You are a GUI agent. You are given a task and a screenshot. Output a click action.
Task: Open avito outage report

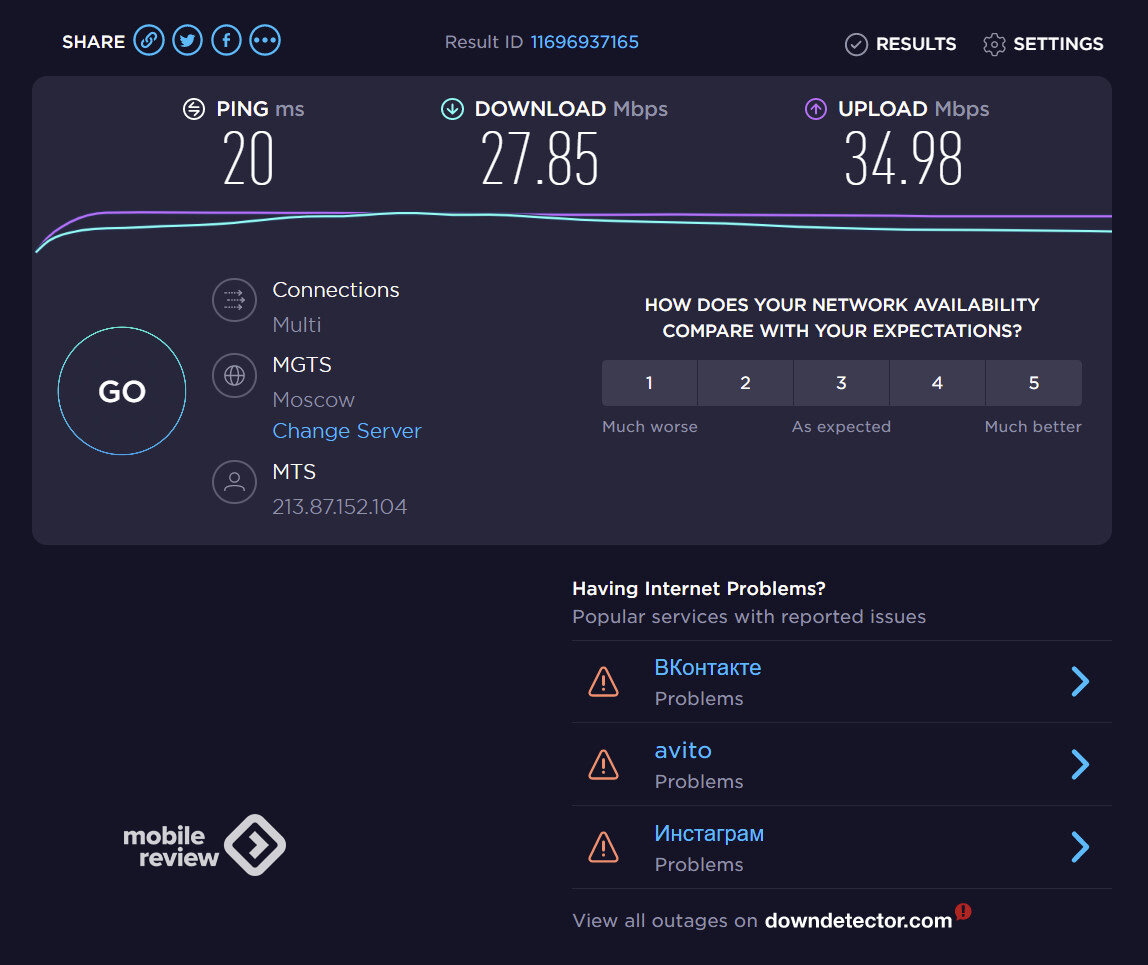coord(683,750)
